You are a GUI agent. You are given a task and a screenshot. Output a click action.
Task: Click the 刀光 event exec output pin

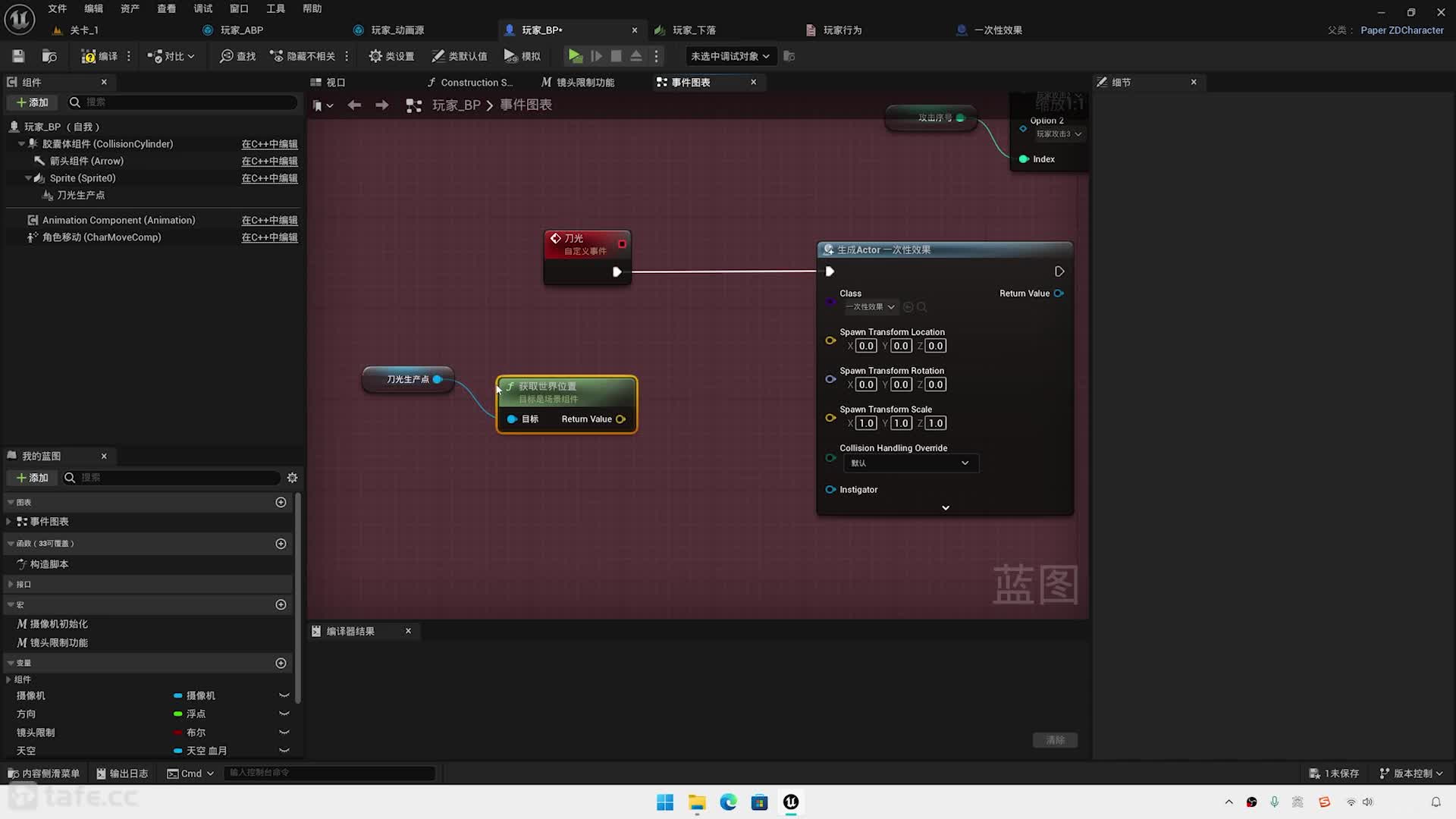[x=617, y=271]
